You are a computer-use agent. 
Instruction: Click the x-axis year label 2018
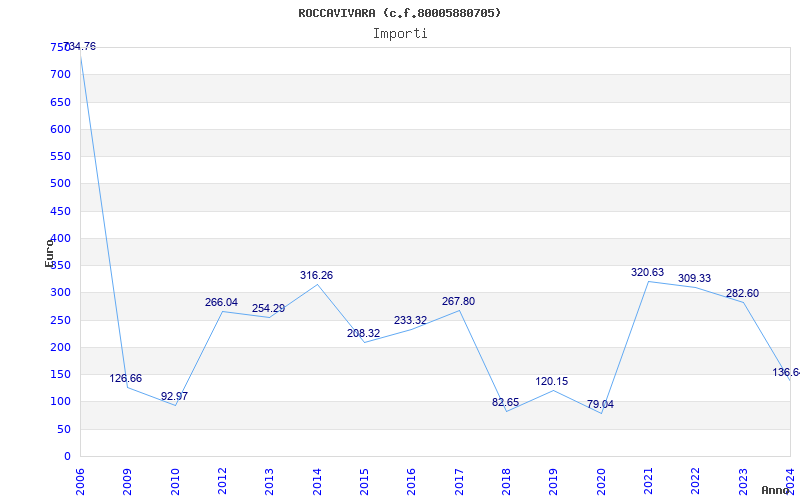pyautogui.click(x=506, y=481)
